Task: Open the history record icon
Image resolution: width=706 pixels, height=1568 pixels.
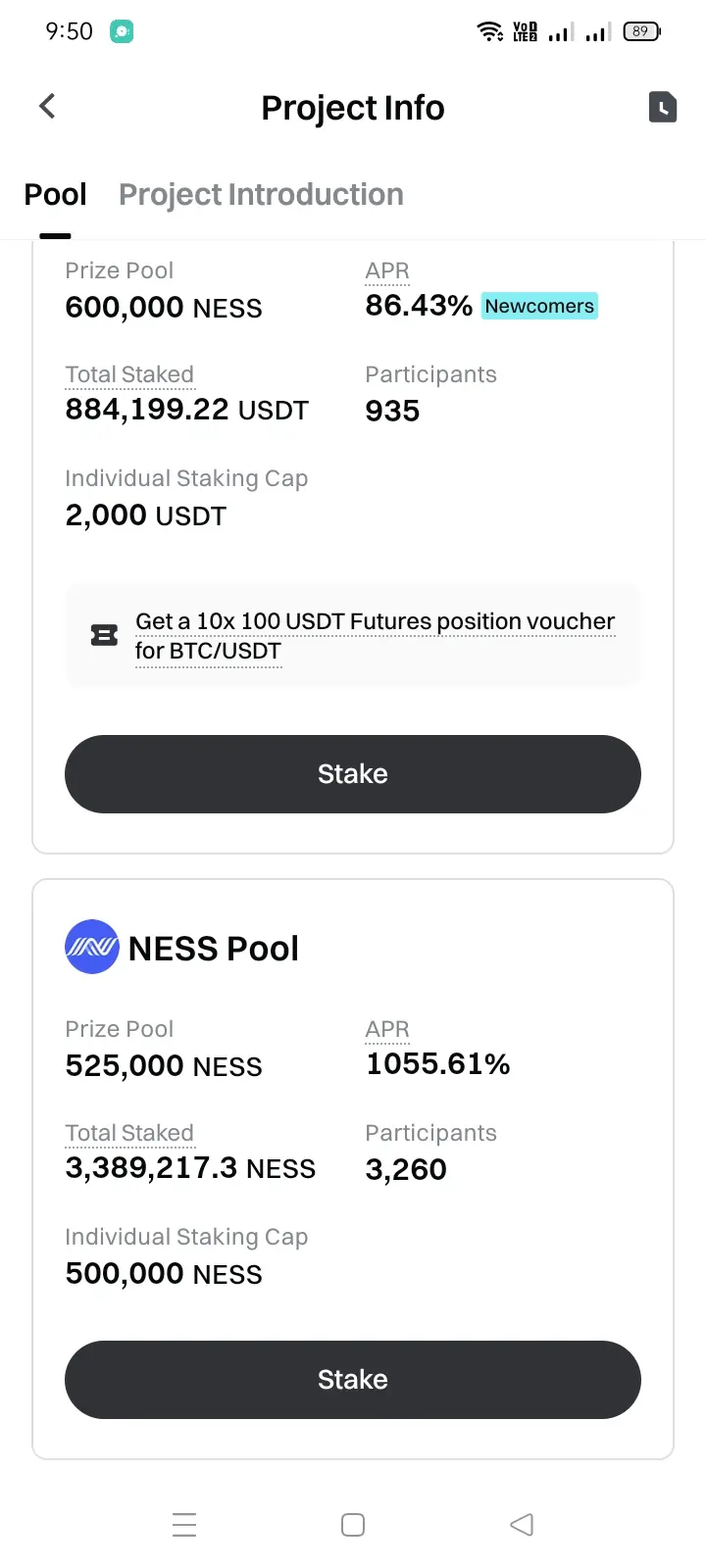Action: tap(663, 107)
